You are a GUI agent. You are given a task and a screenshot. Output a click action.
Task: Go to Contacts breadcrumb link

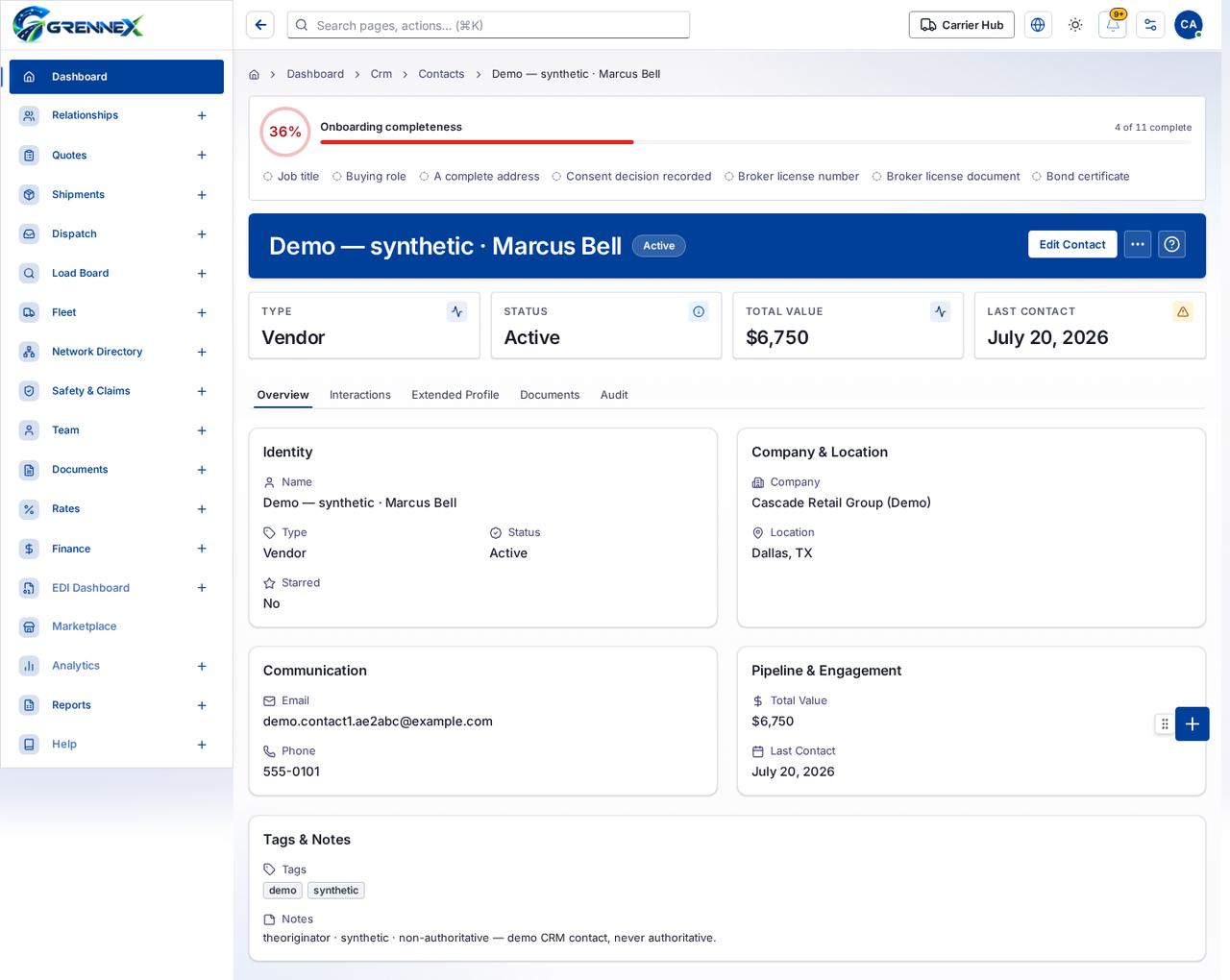tap(441, 74)
